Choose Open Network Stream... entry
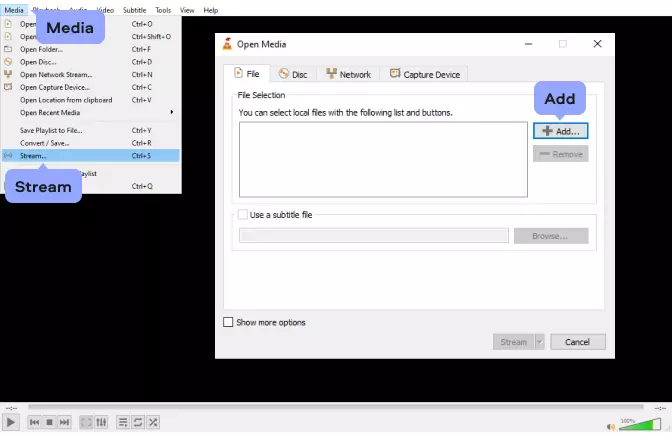The height and width of the screenshot is (433, 672). 91,75
